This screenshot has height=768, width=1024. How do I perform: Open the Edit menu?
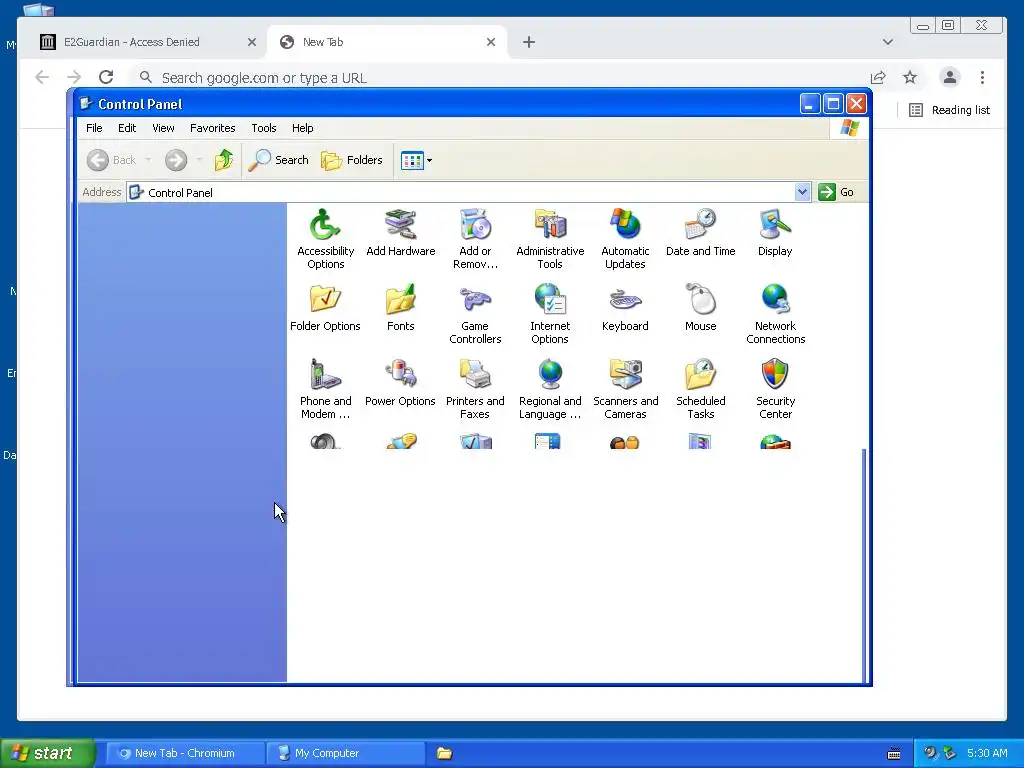[x=127, y=128]
